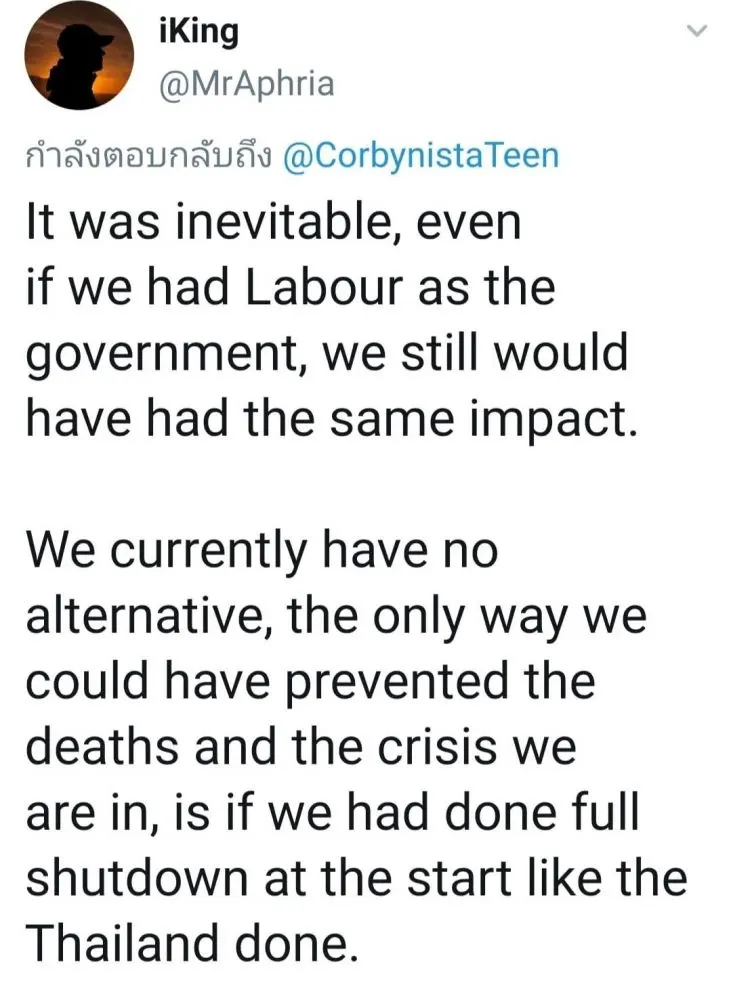This screenshot has width=731, height=1000.
Task: Click the line "have had the same impact."
Action: click(330, 418)
